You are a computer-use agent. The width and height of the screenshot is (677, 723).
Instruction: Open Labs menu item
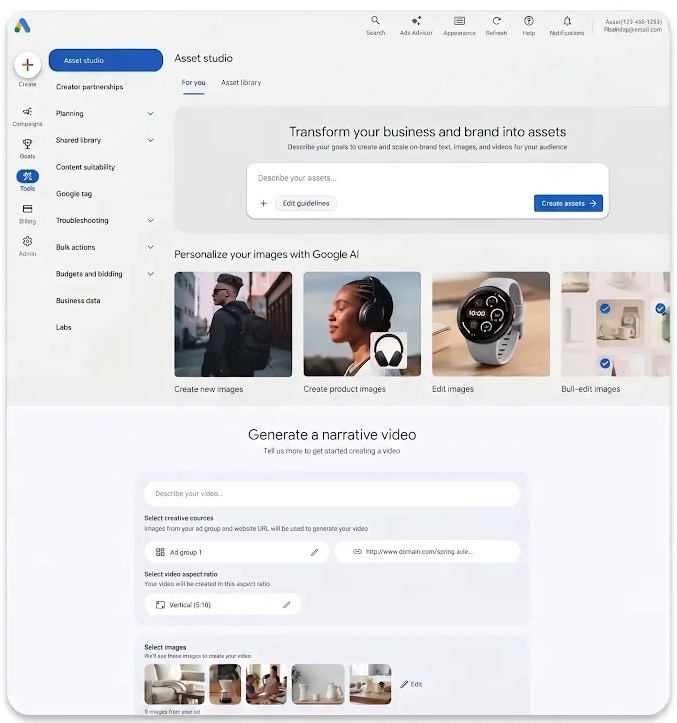[x=64, y=327]
